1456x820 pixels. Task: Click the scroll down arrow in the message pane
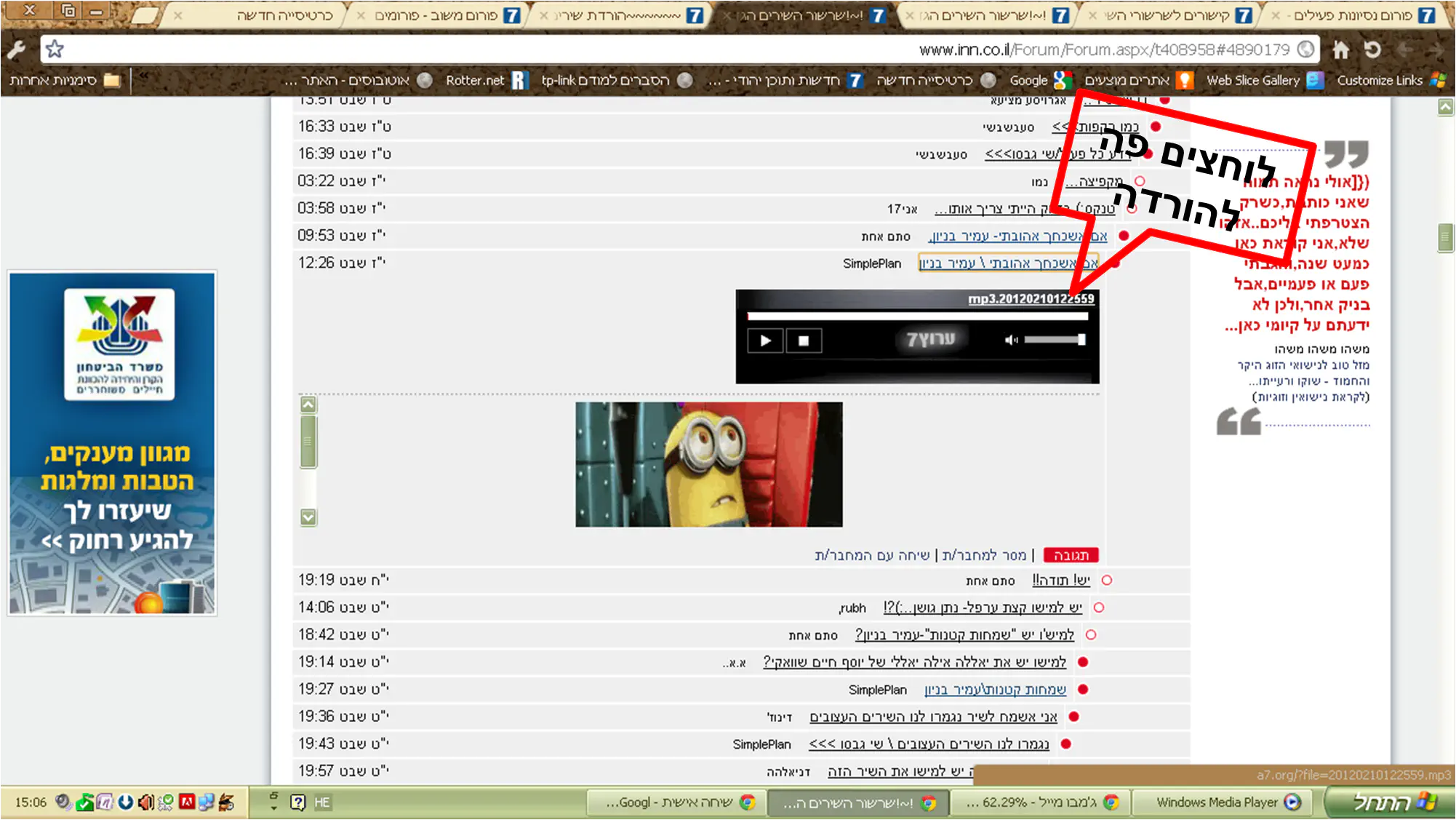click(308, 517)
